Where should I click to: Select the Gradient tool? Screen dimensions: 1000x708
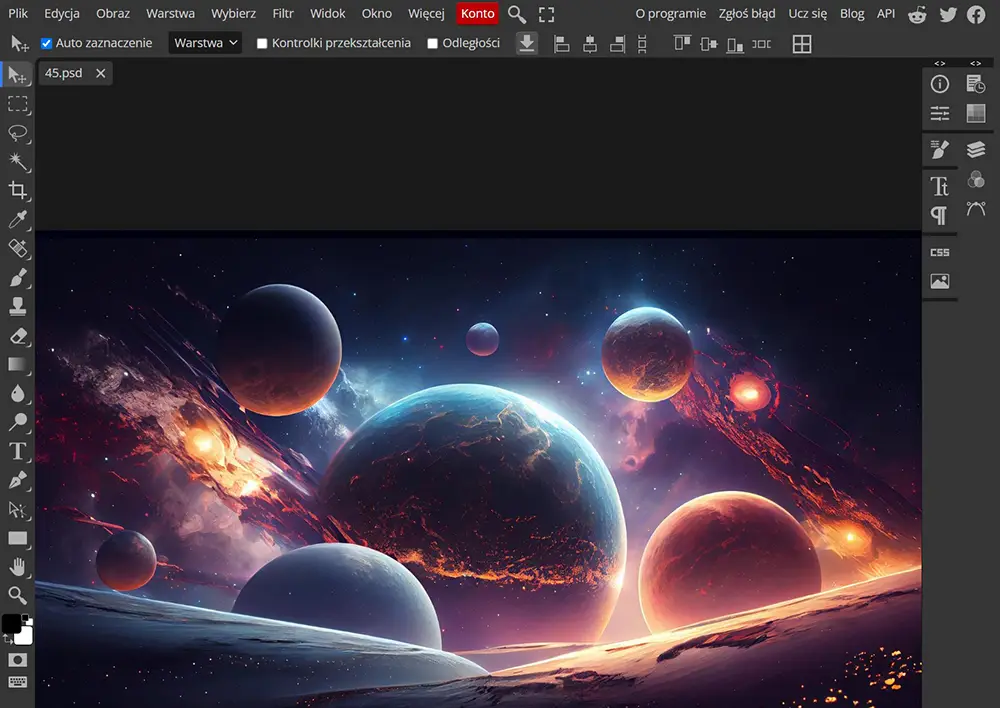(x=17, y=364)
